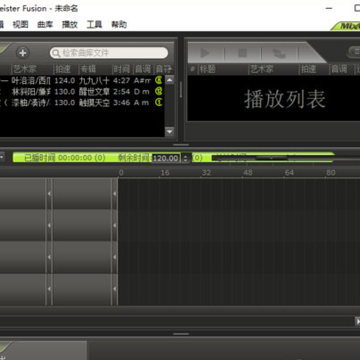Screen dimensions: 360x360
Task: Sort library by the 音调 column header
Action: tap(143, 69)
